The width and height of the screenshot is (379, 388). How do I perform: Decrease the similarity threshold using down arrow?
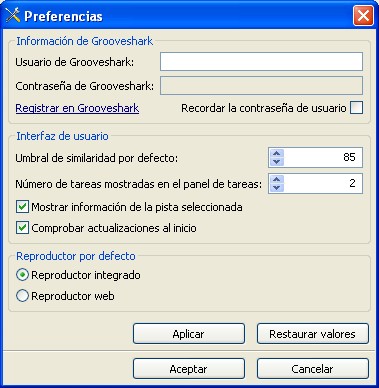click(277, 162)
